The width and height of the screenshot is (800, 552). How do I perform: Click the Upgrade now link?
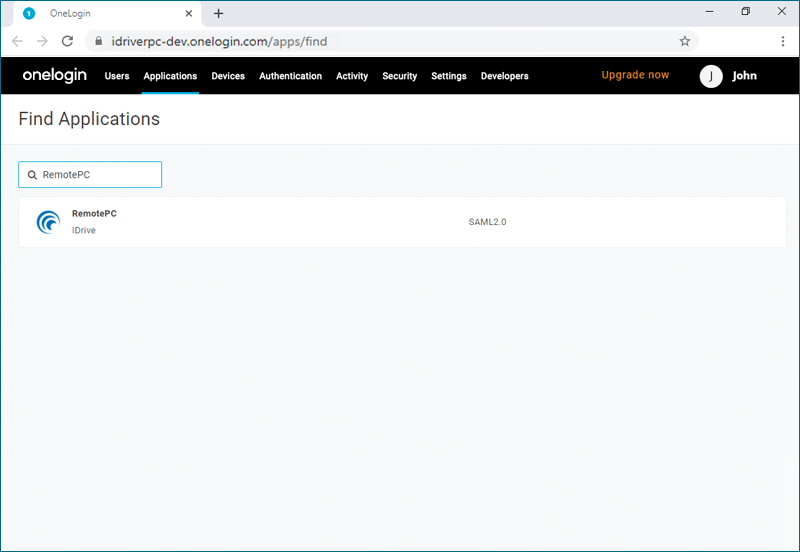tap(635, 75)
